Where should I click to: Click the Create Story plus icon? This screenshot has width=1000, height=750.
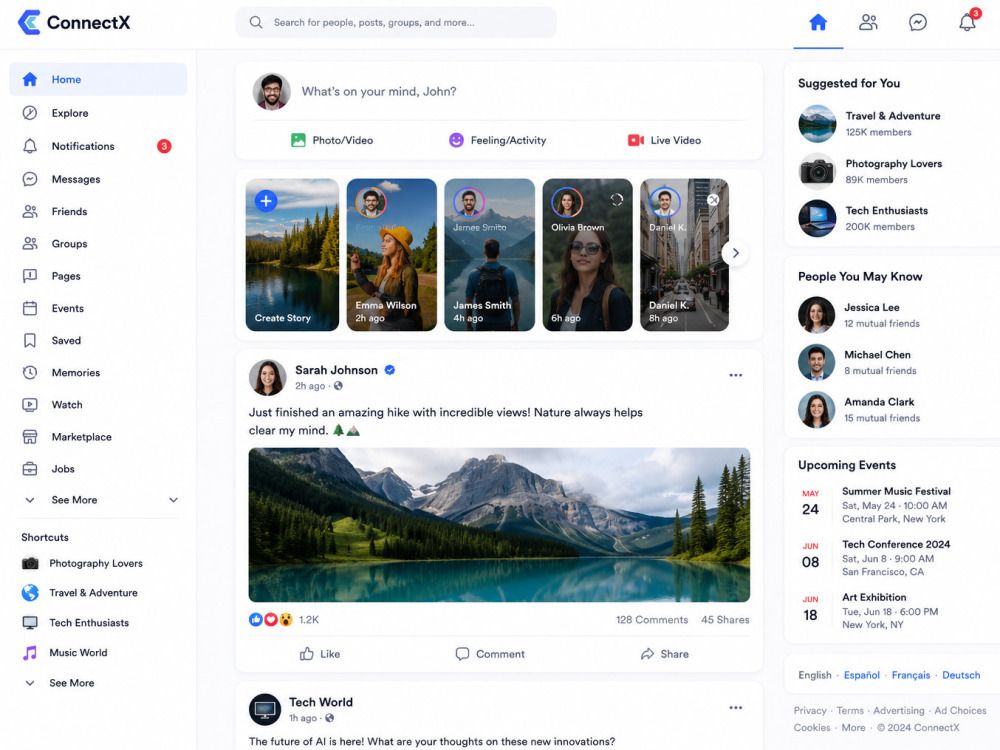tap(266, 201)
